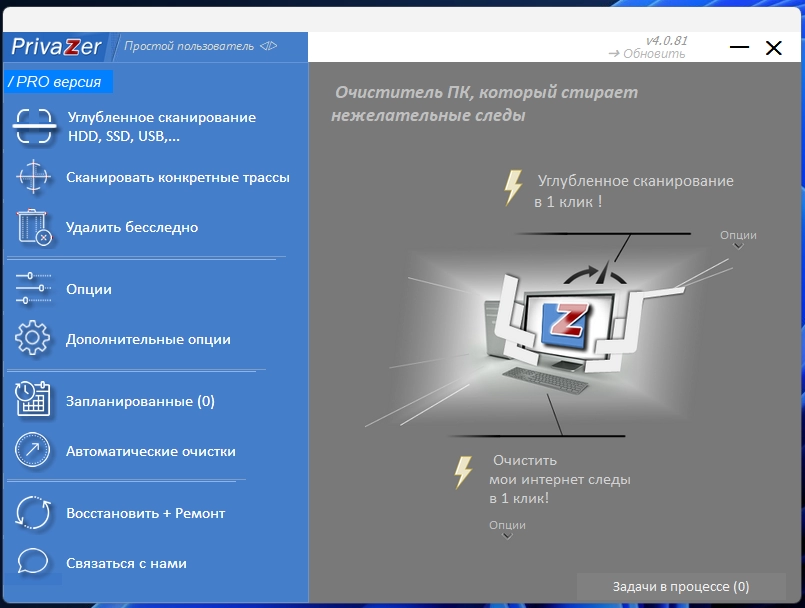Image resolution: width=805 pixels, height=608 pixels.
Task: Click the crosshair scan specific traces icon
Action: point(33,177)
